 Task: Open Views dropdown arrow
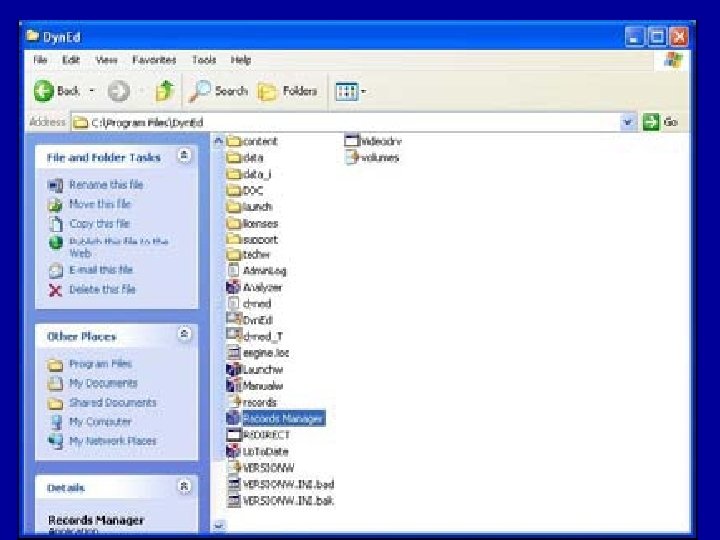363,91
